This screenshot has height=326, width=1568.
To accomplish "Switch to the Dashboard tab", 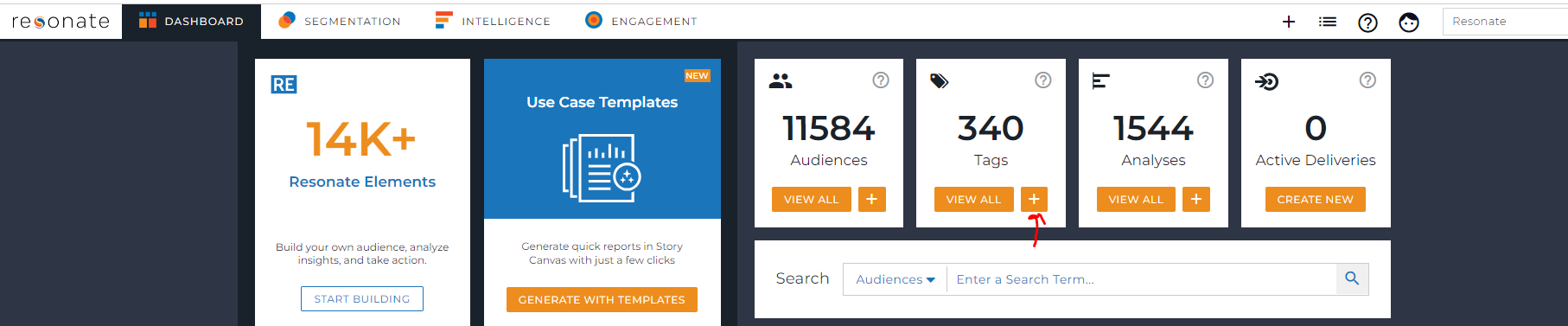I will point(191,21).
